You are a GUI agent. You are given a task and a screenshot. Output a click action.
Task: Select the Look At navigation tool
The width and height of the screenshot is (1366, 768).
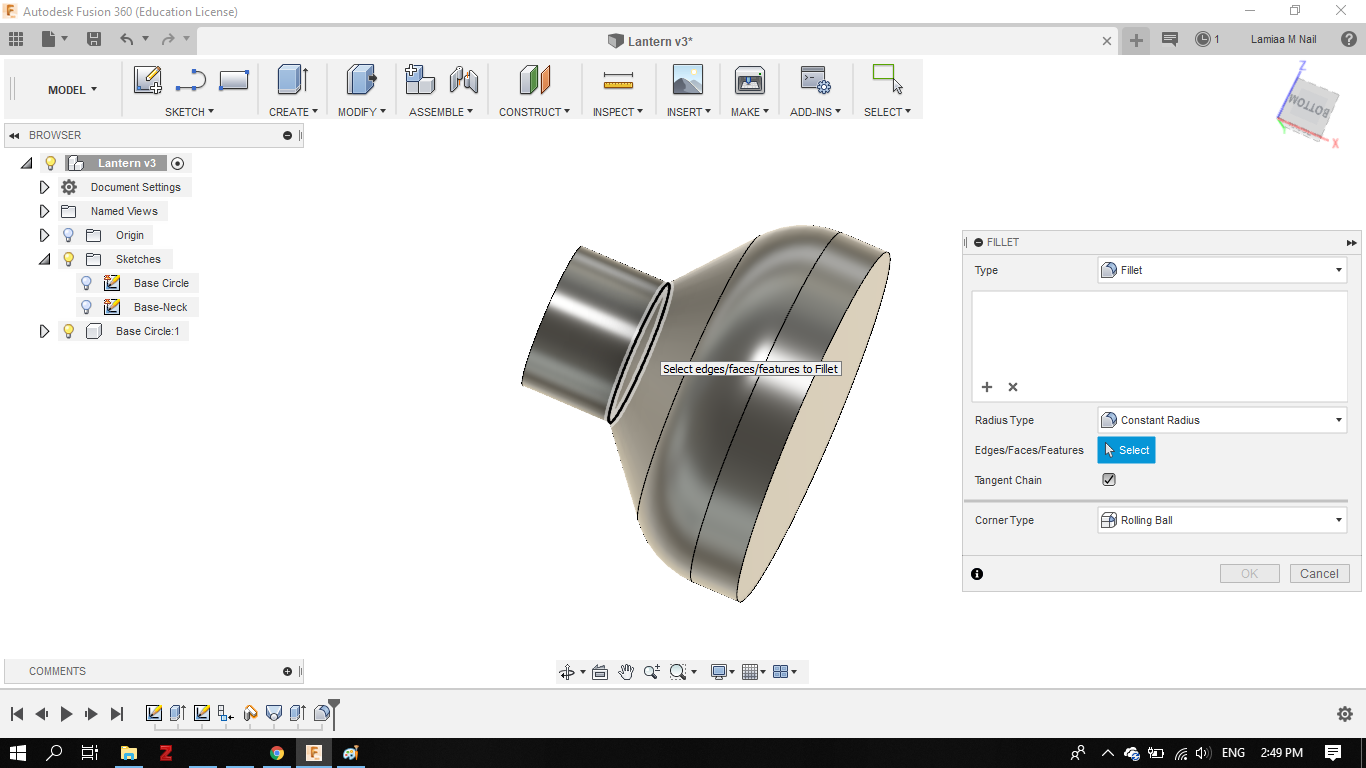click(x=600, y=672)
